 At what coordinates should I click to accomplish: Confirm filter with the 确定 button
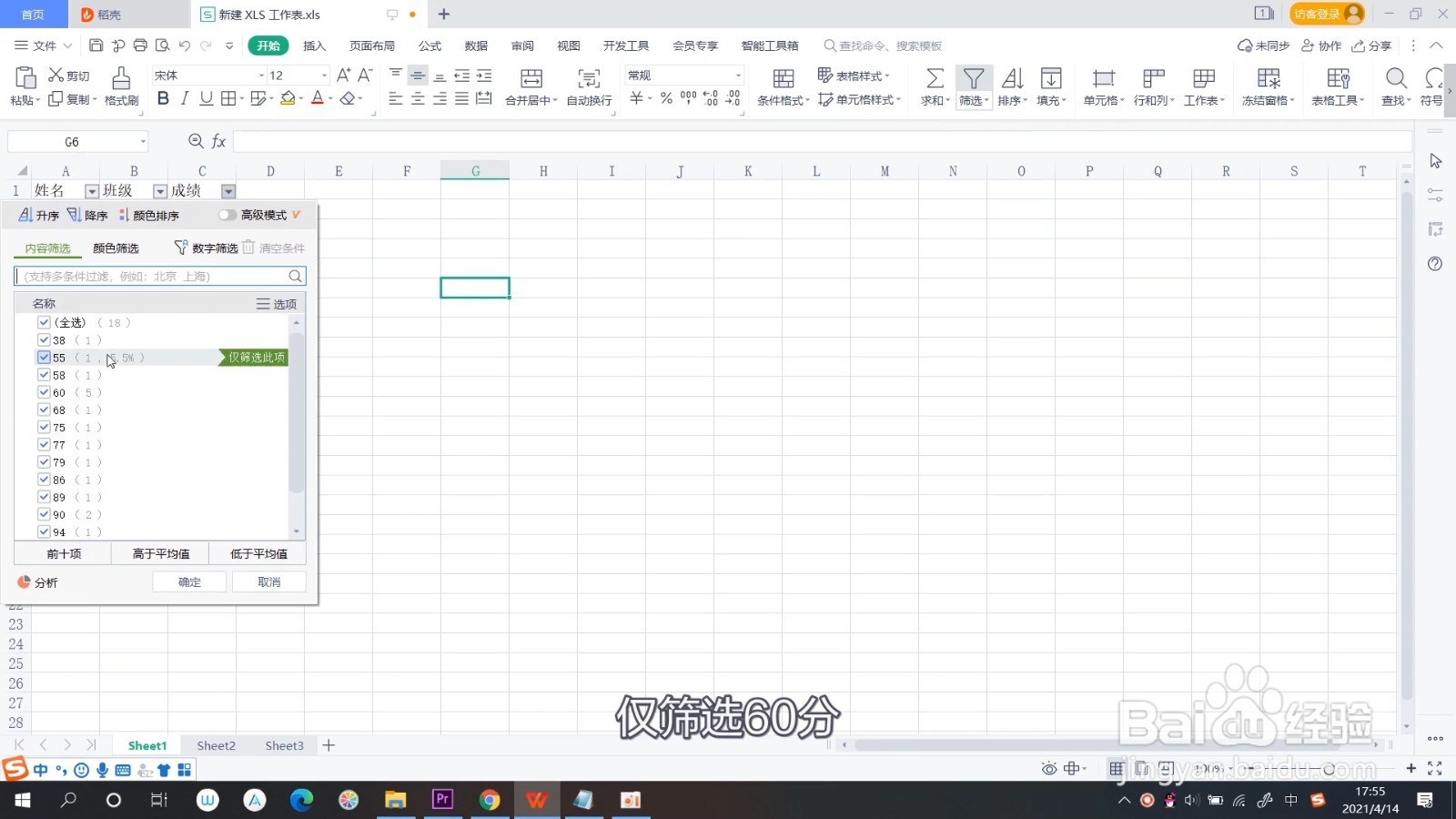pos(189,581)
